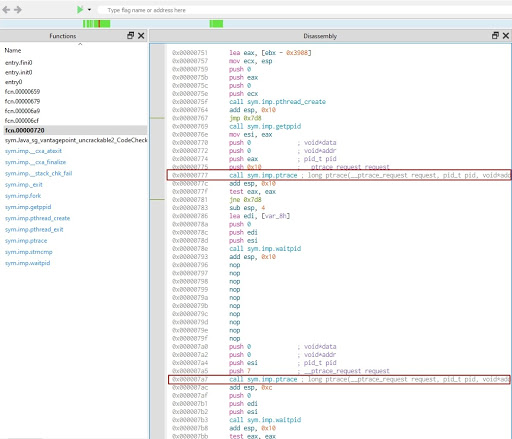Open sym.imp.__cxa_atexit import
Viewport: 512px width, 439px height.
click(x=33, y=151)
